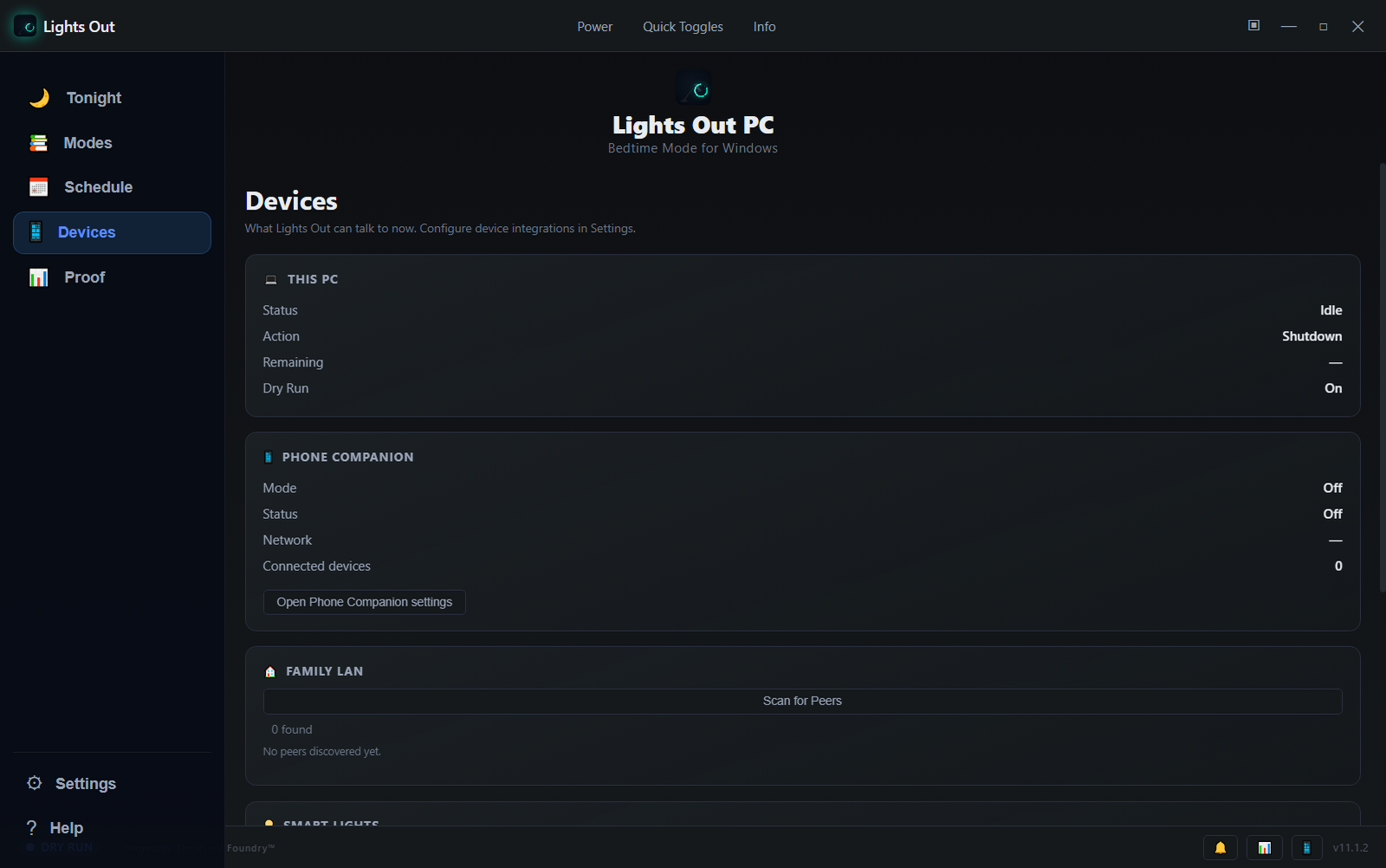The image size is (1386, 868).
Task: Open the Tonight page from sidebar
Action: pos(112,98)
